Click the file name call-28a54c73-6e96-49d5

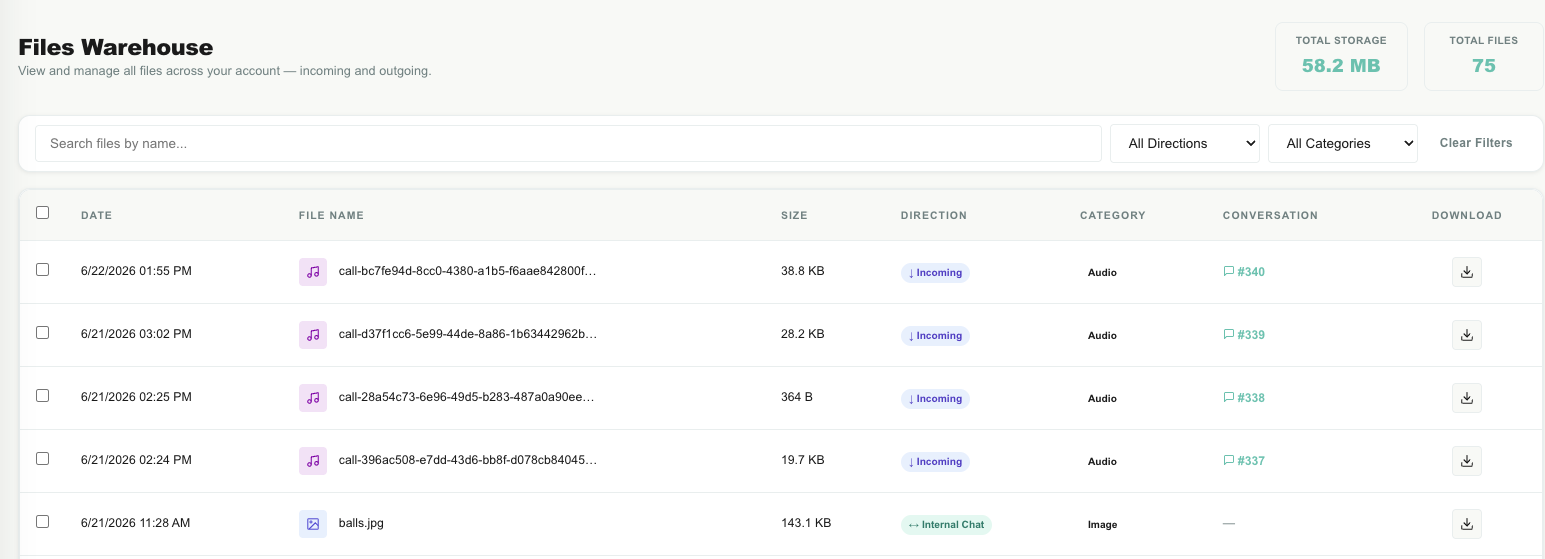[x=467, y=397]
